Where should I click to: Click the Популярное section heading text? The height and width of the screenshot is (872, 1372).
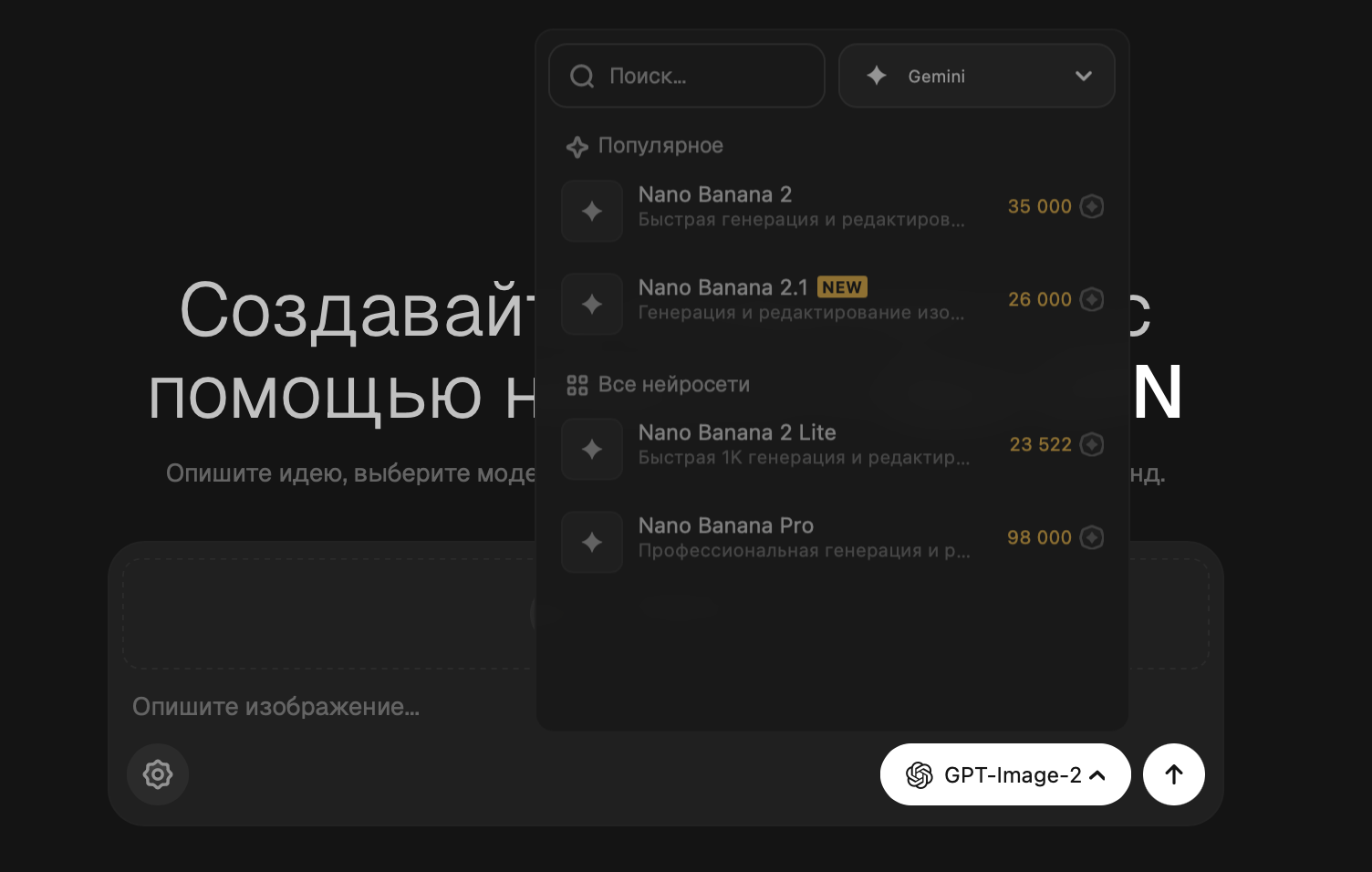[660, 146]
